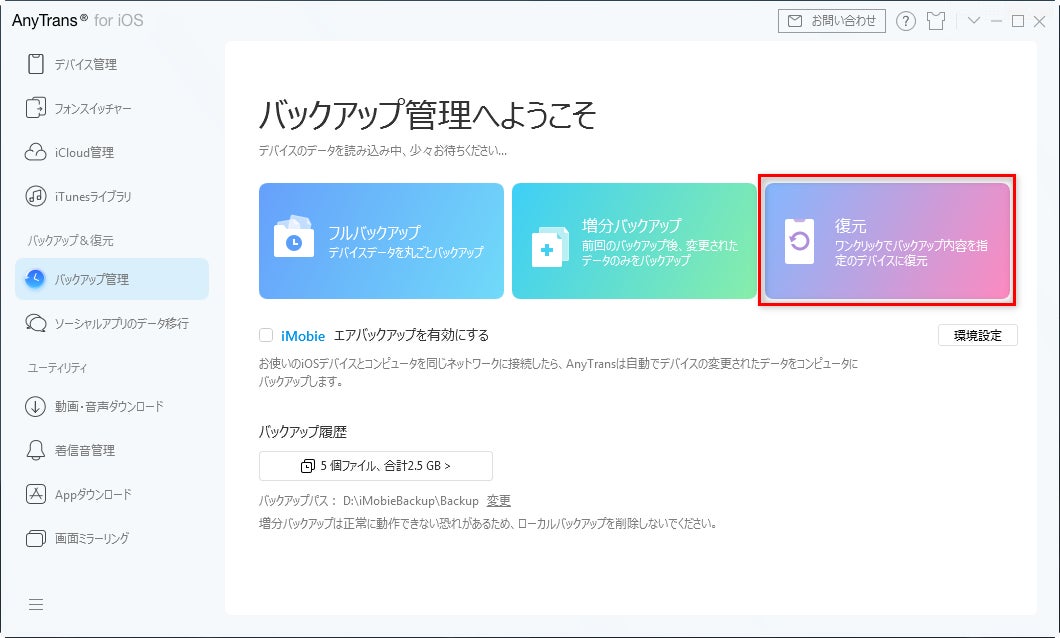
Task: Click the お問い合わせ contact button
Action: (x=832, y=21)
